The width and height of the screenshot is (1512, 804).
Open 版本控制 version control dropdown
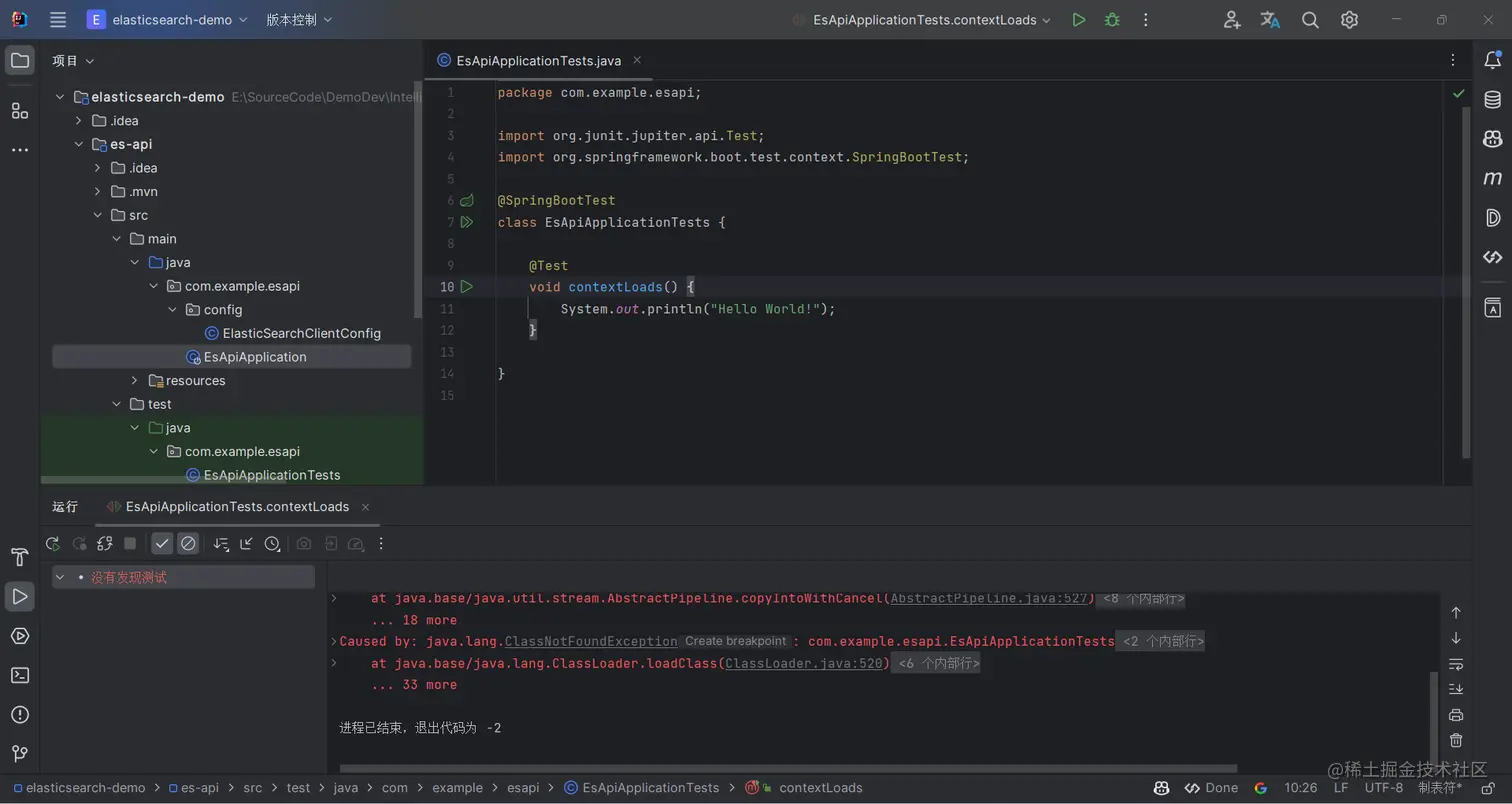pos(299,19)
